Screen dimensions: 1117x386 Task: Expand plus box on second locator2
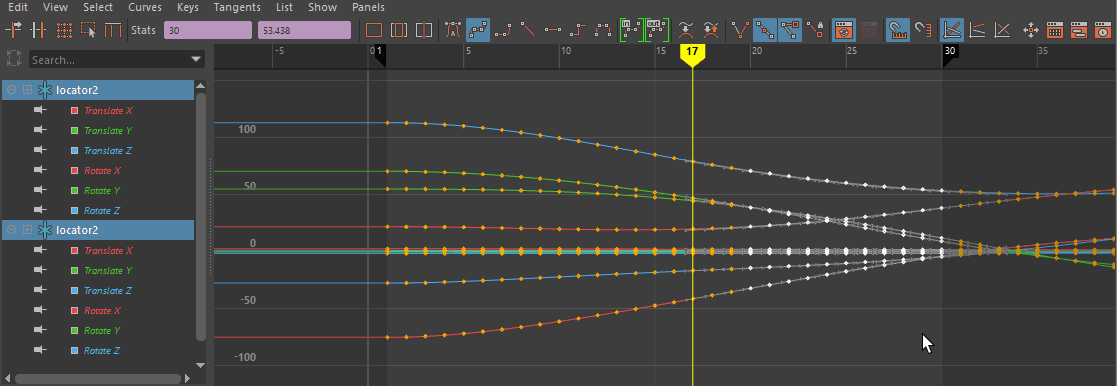click(27, 229)
